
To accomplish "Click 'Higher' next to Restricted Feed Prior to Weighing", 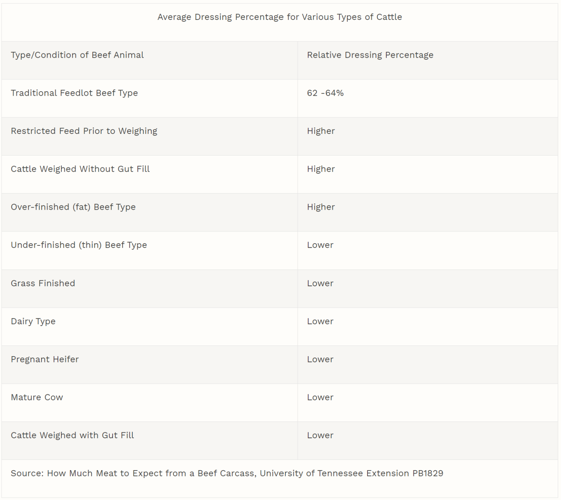I will pos(321,131).
